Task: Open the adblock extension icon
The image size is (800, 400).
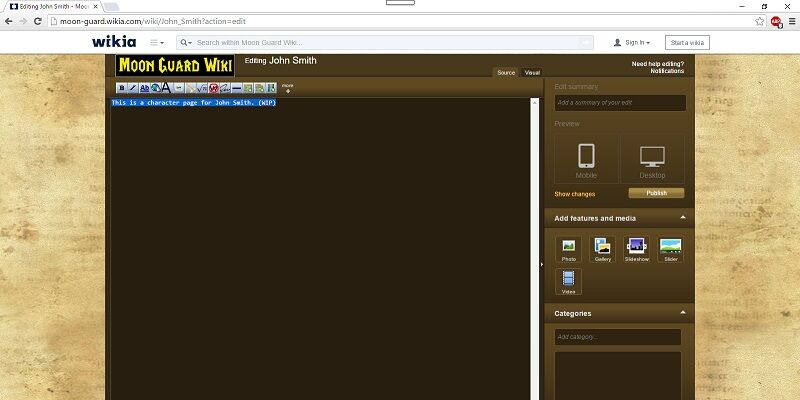Action: [x=776, y=21]
